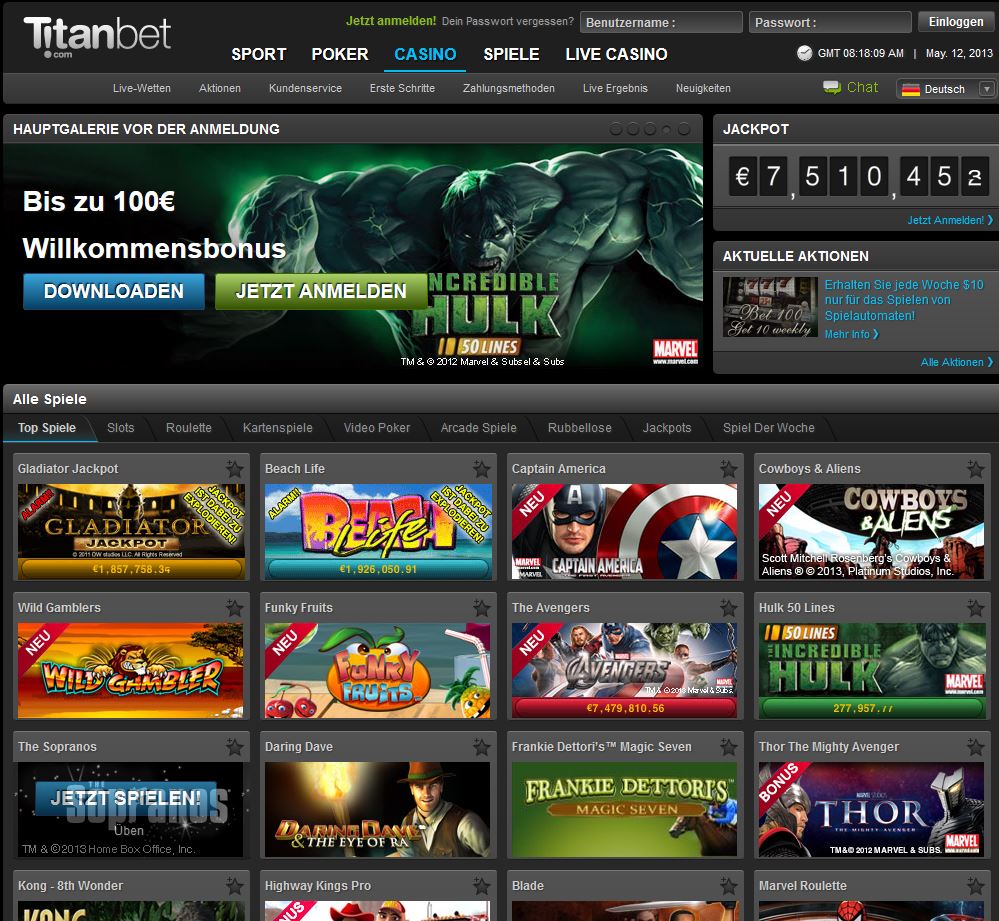Open Live-Wetten in the submenu

pos(141,89)
